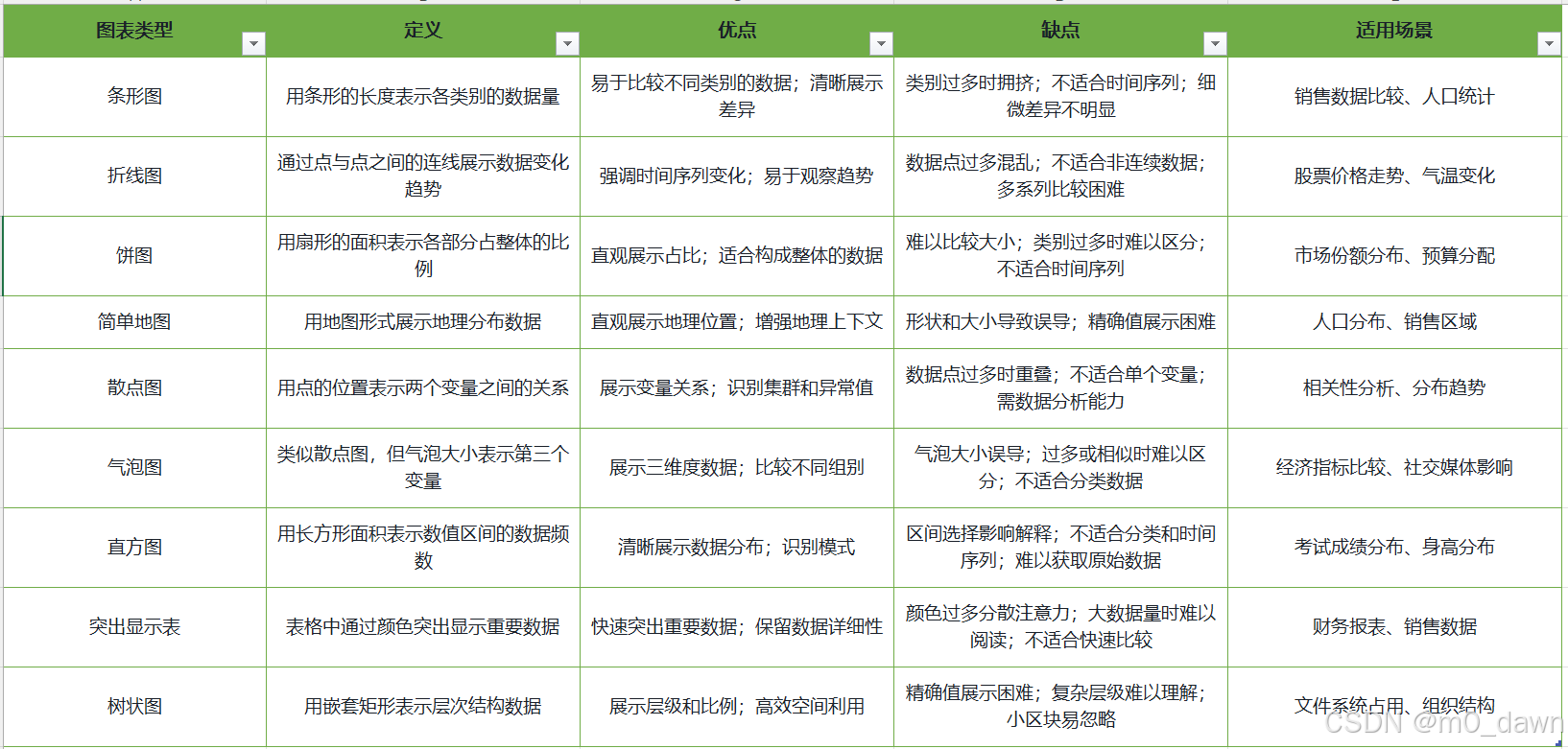Click cell 展示三维度数据；比较不同组别
Screen dimensions: 1568x749
pos(737,468)
